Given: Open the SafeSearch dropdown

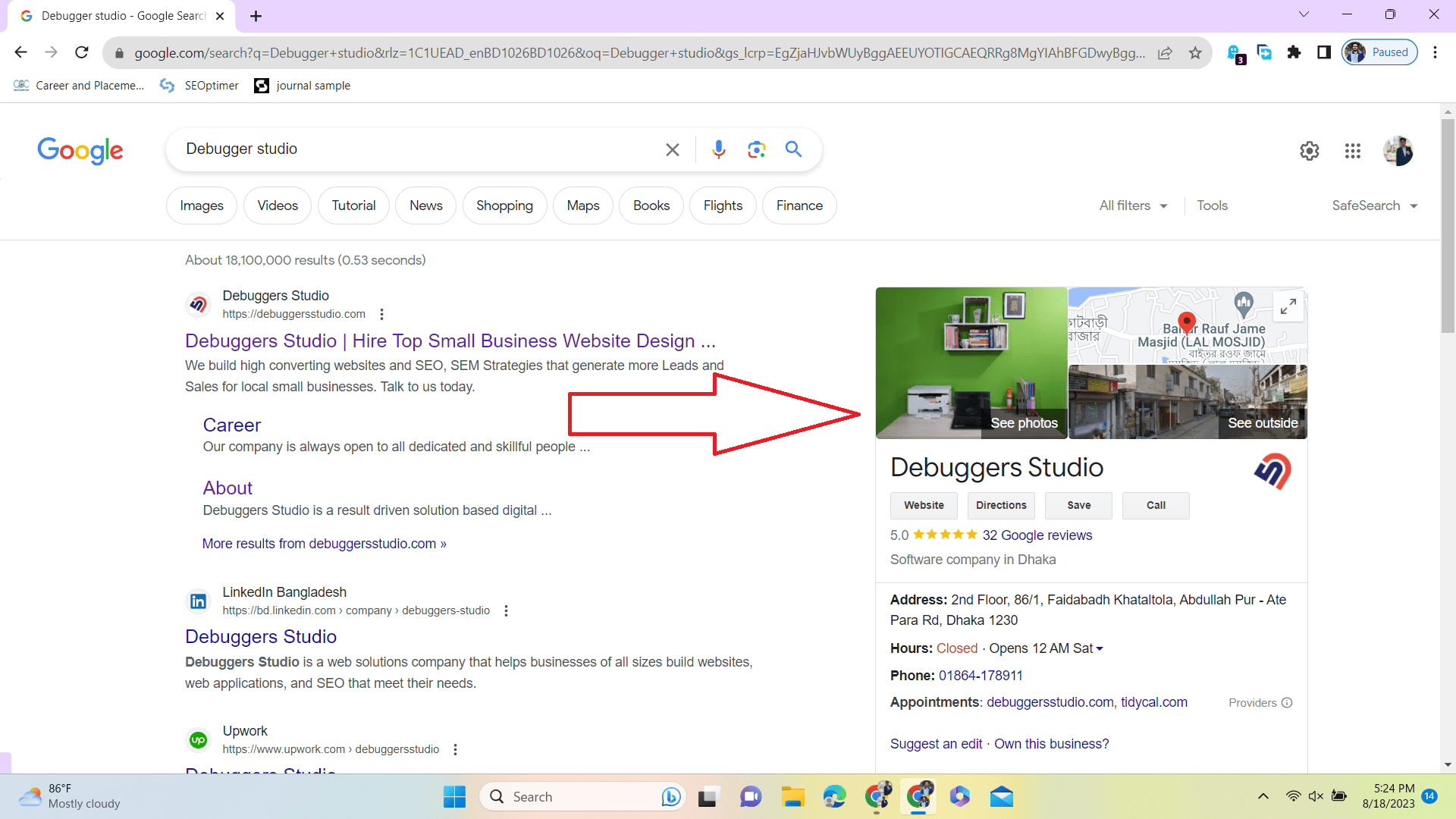Looking at the screenshot, I should click(x=1374, y=205).
